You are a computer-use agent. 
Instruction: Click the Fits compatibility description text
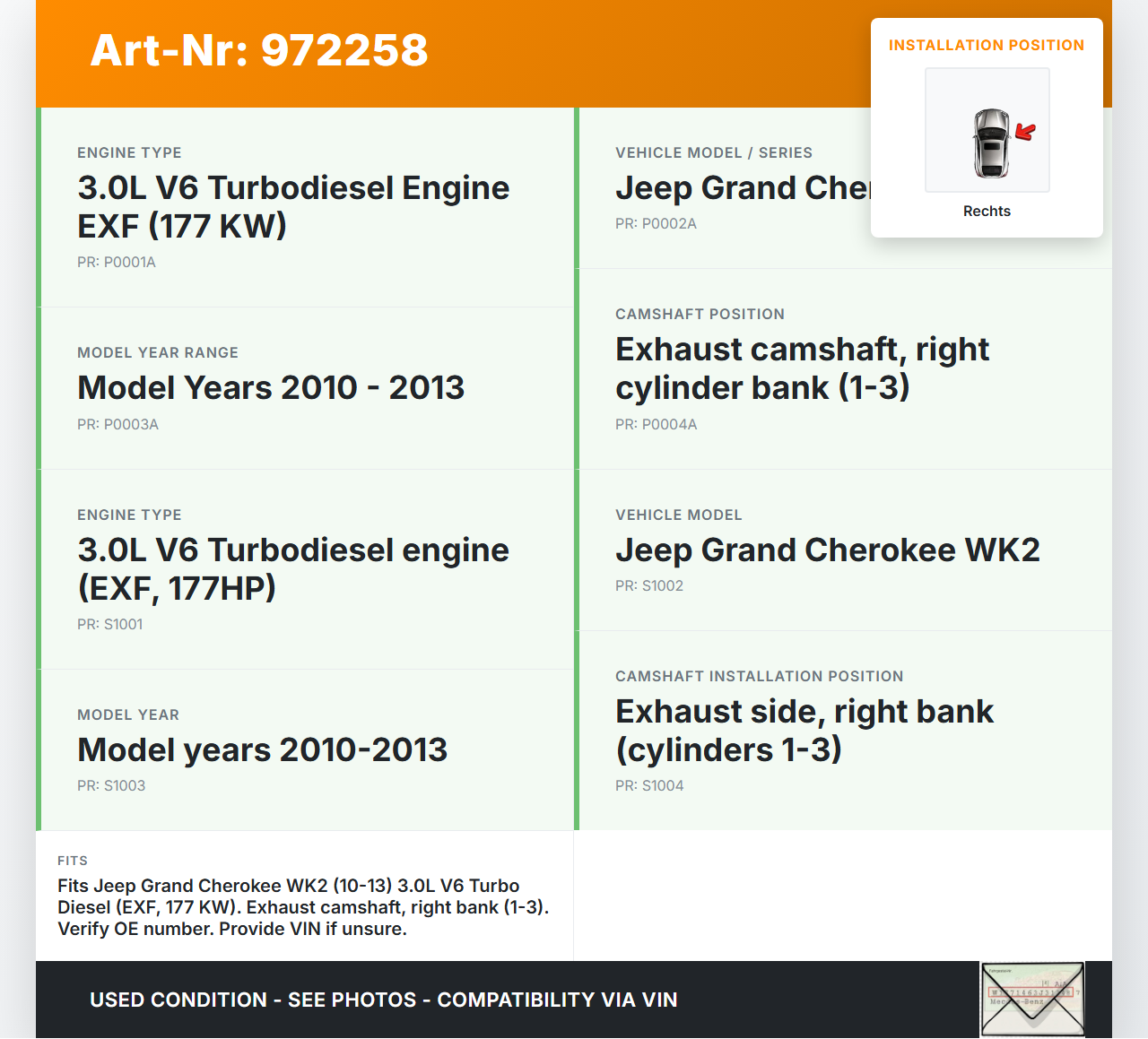coord(303,907)
